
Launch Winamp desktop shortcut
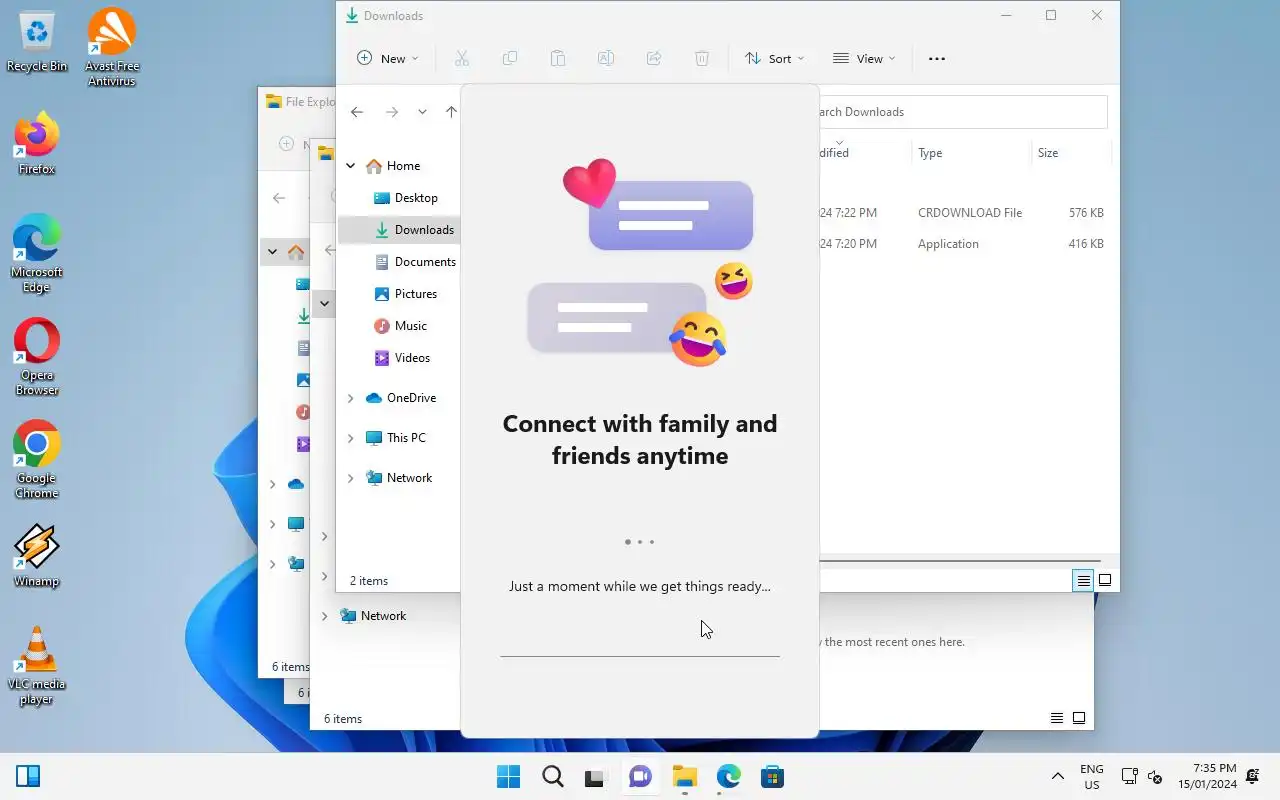pos(37,556)
